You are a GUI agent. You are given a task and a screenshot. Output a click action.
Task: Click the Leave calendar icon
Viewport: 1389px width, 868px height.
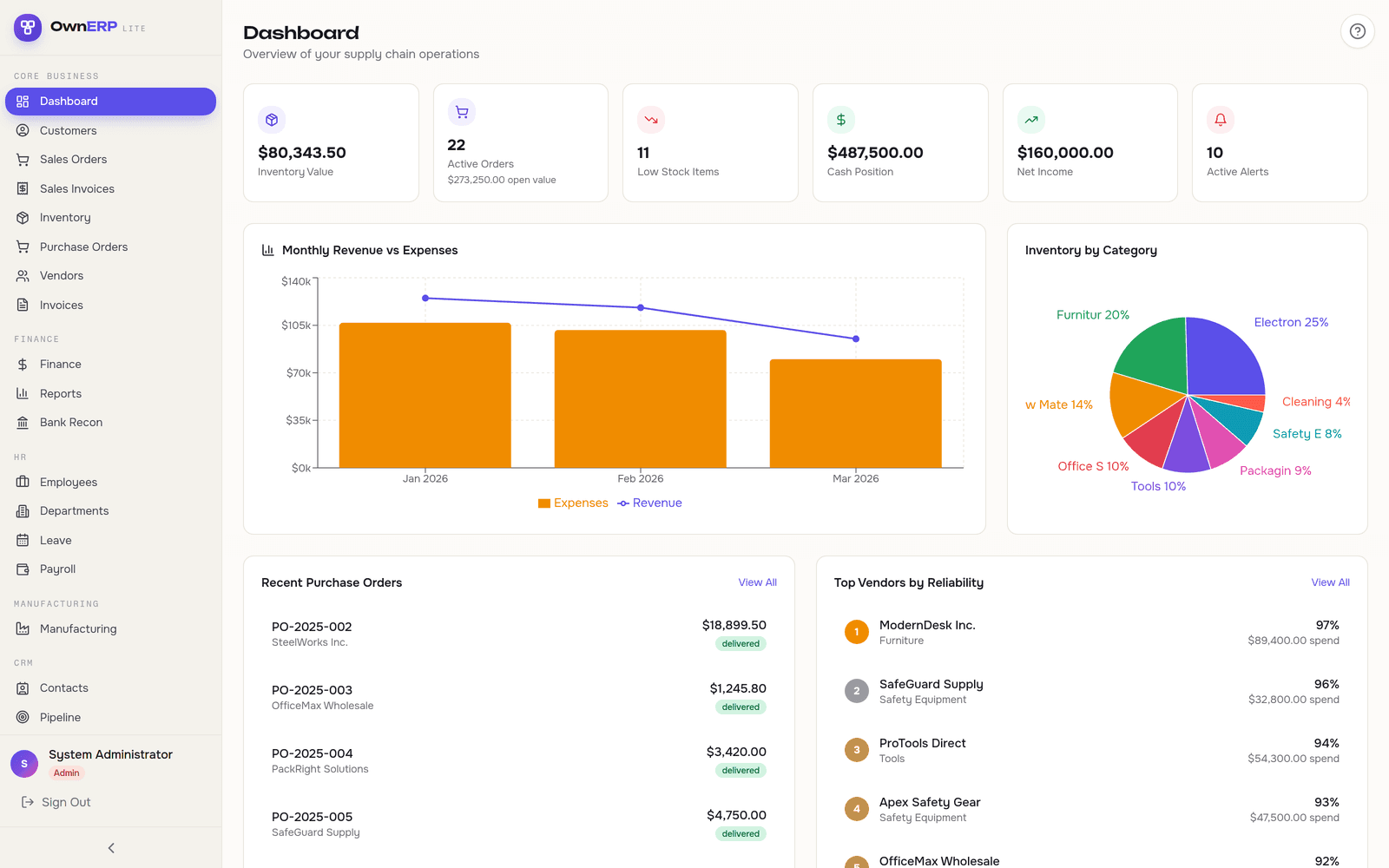23,540
